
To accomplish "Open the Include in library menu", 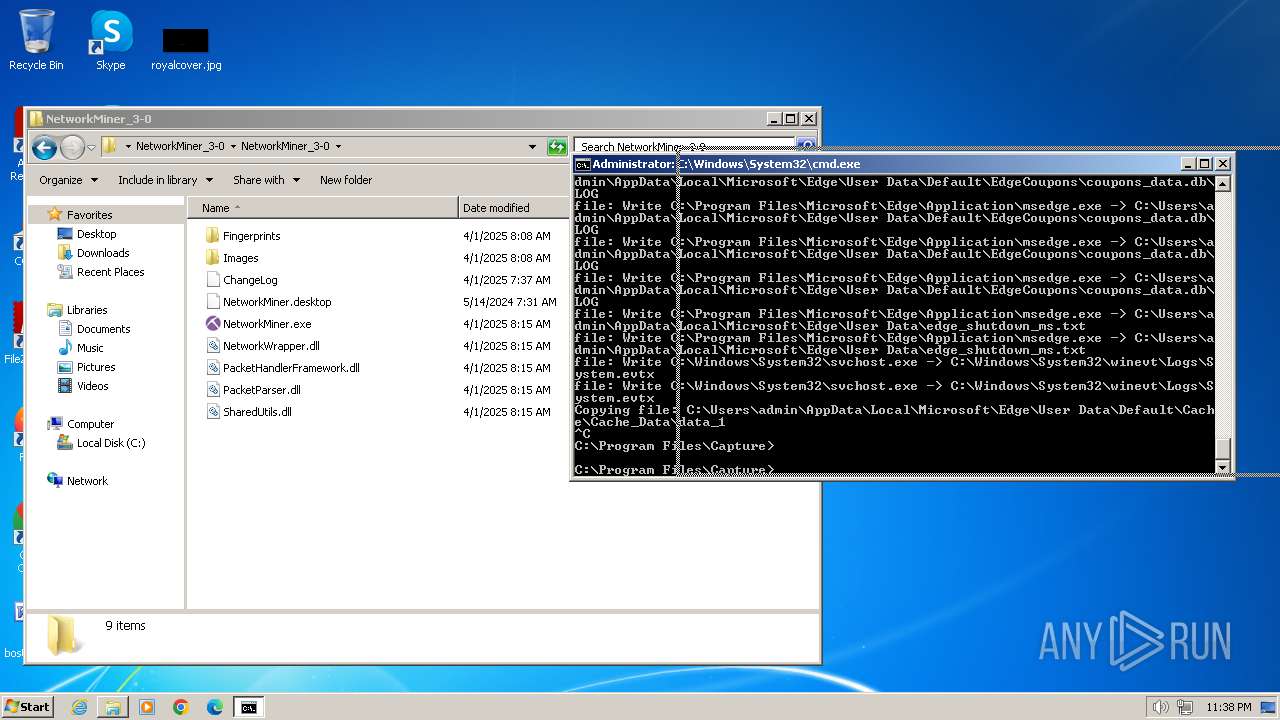I will (165, 180).
